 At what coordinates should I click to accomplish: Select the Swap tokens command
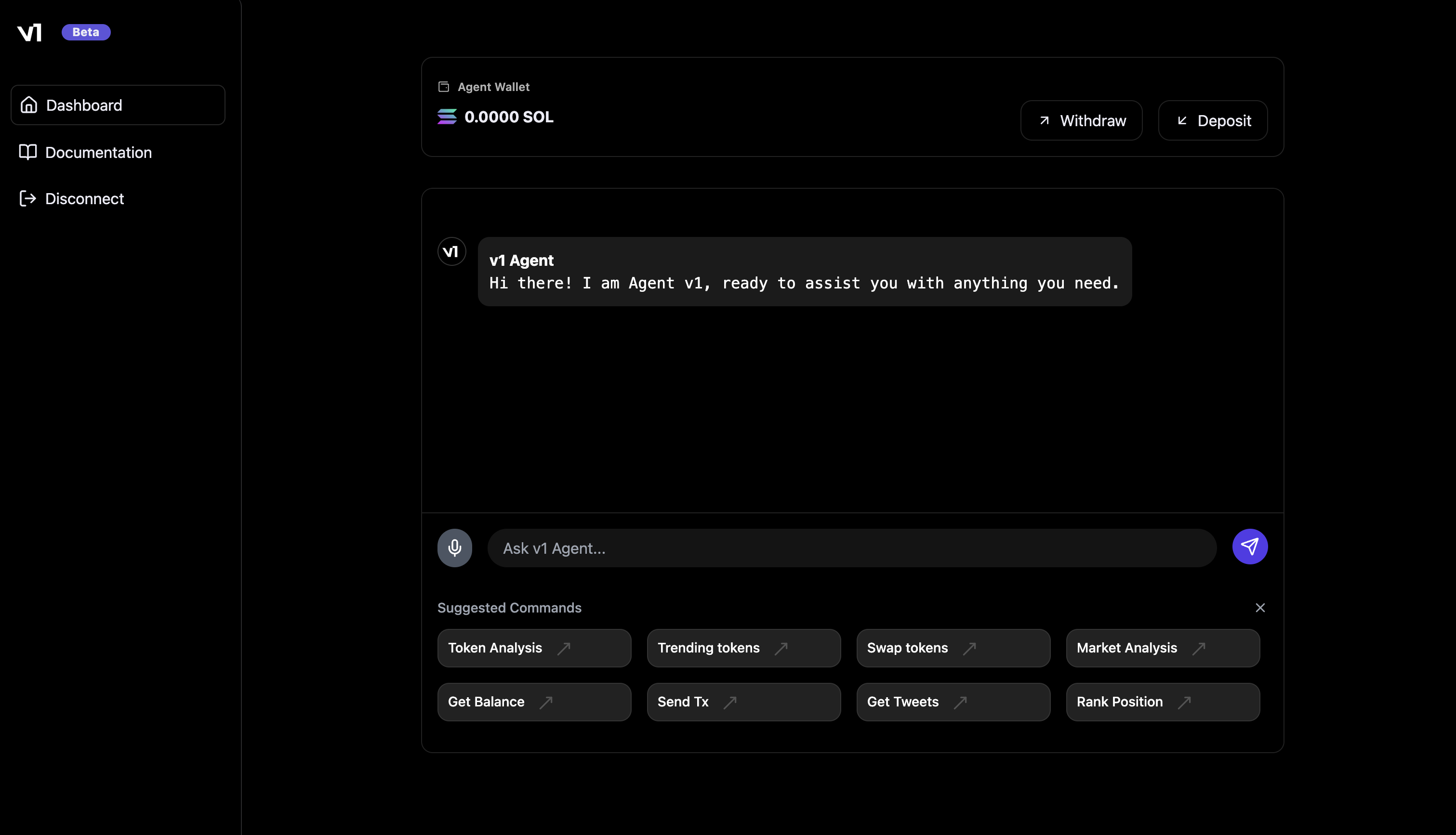(953, 648)
